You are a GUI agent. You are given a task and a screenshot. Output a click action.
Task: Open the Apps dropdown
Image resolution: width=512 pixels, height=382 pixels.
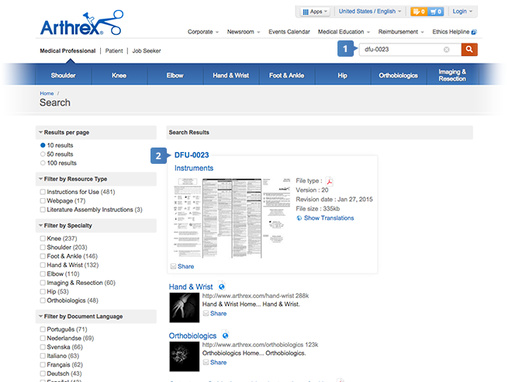click(315, 12)
